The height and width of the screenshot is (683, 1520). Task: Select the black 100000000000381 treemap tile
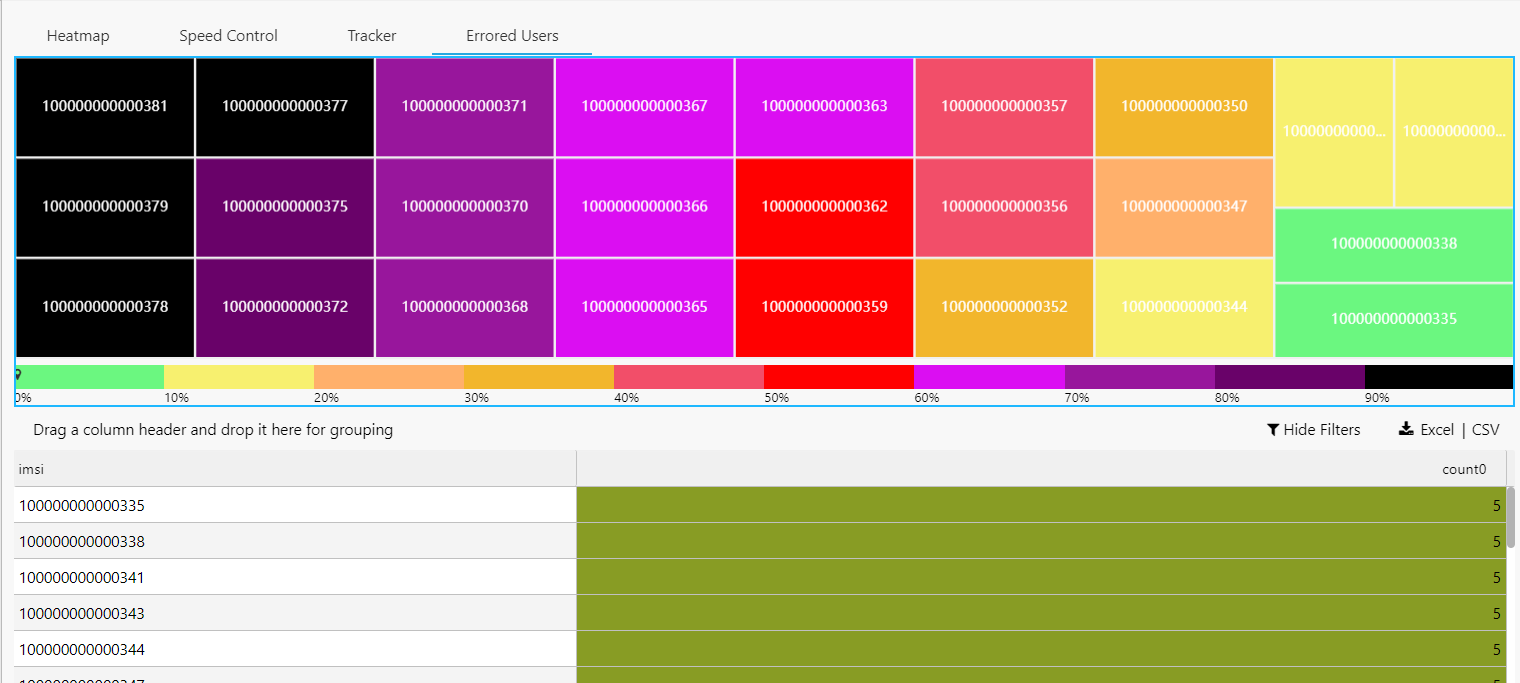pyautogui.click(x=105, y=106)
